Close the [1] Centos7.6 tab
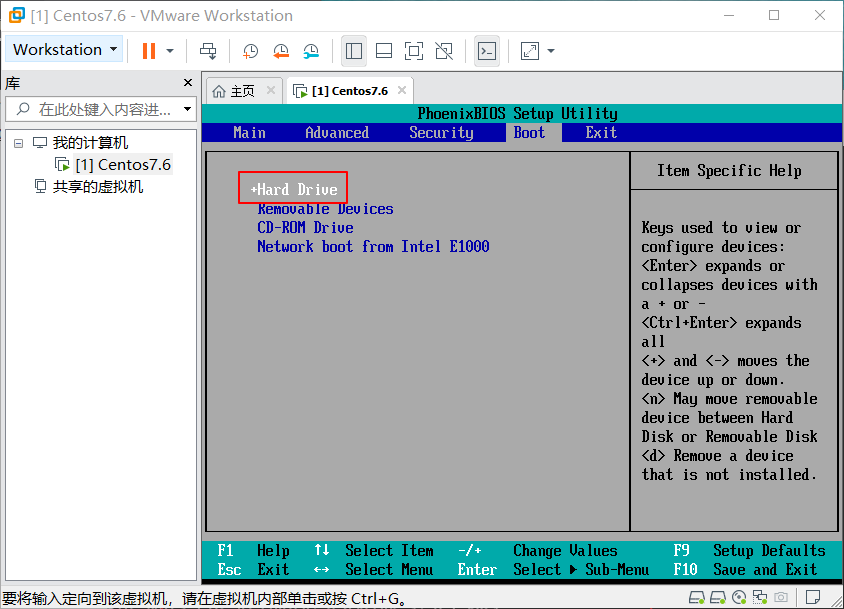Viewport: 844px width, 609px height. click(402, 90)
